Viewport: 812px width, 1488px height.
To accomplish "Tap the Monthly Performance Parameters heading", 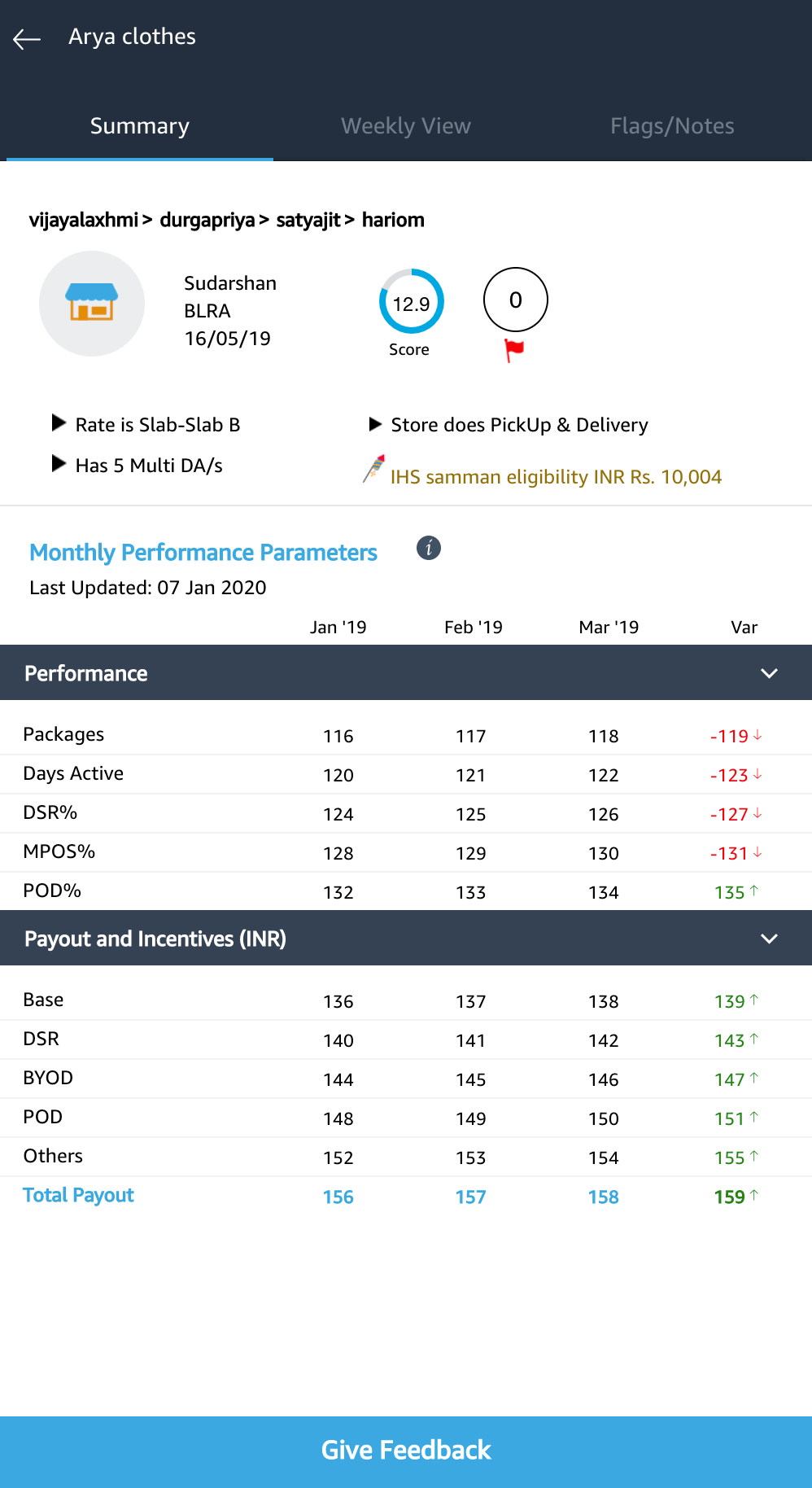I will (203, 553).
